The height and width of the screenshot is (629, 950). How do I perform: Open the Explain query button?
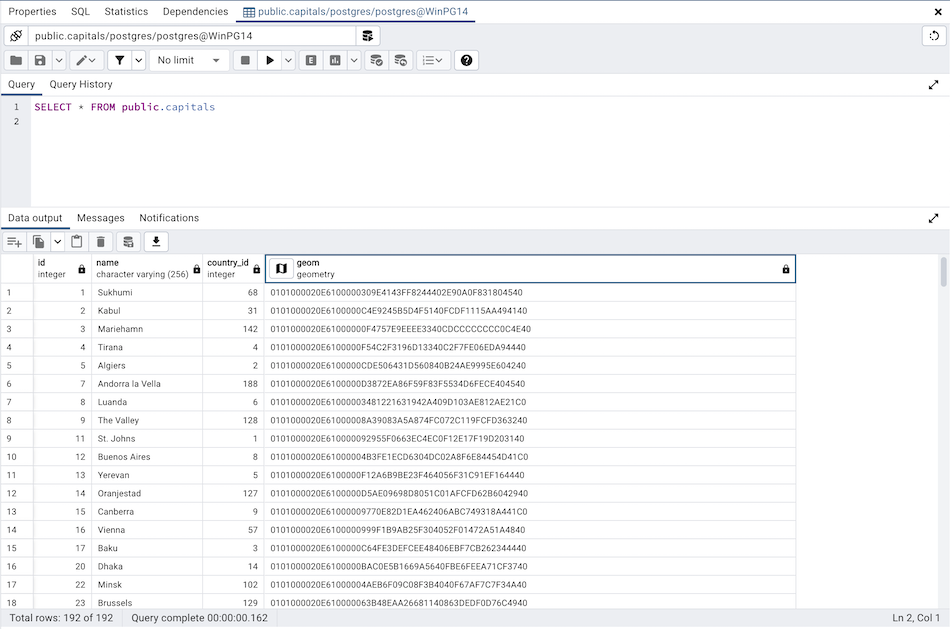coord(311,60)
